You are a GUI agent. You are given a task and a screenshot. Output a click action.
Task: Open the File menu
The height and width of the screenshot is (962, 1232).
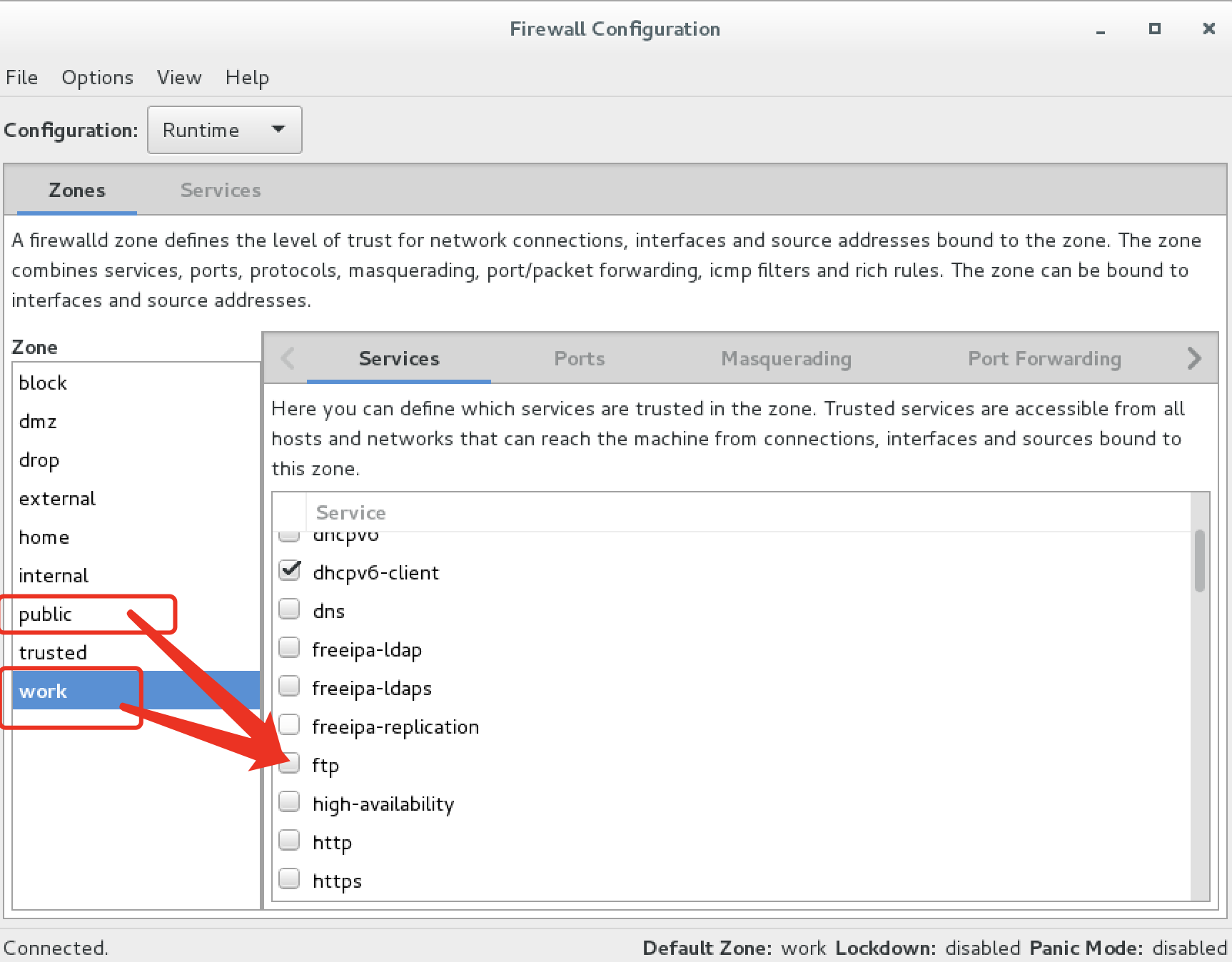point(21,77)
